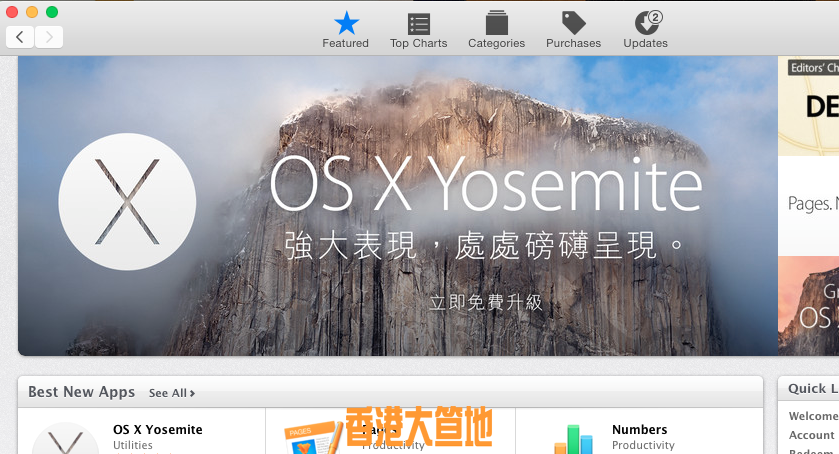Select the Featured tab label
Image resolution: width=839 pixels, height=454 pixels.
[345, 43]
